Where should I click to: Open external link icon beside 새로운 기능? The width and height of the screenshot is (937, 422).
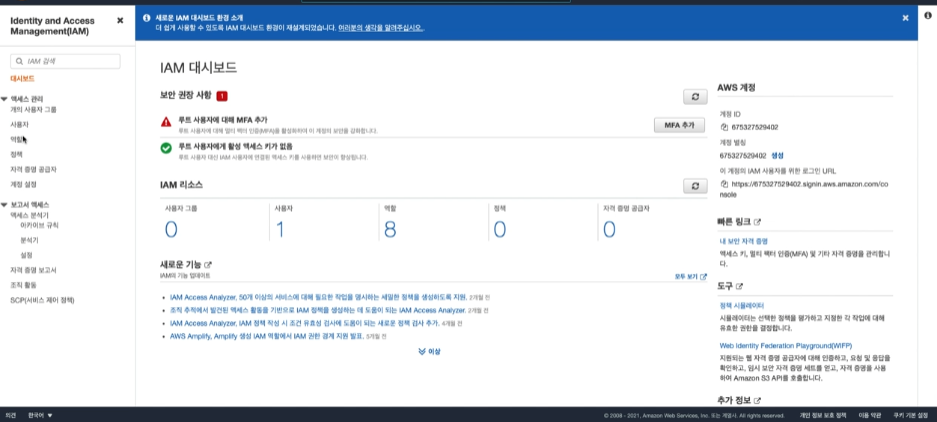click(208, 264)
